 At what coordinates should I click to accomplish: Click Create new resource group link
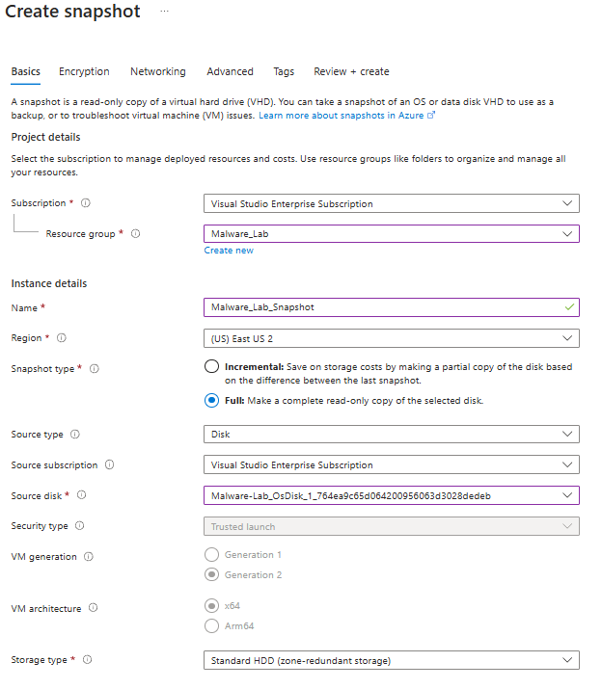coord(228,250)
